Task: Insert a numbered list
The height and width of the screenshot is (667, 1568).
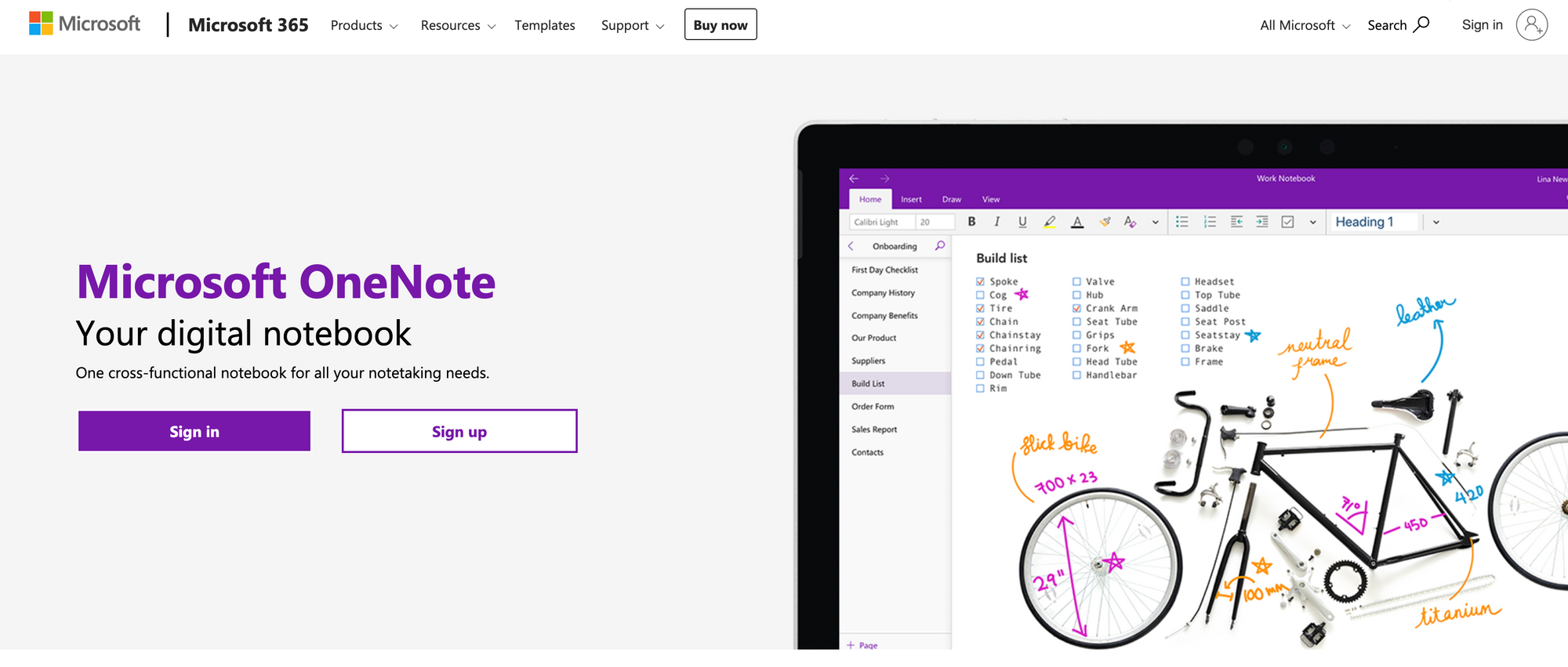Action: point(1210,222)
